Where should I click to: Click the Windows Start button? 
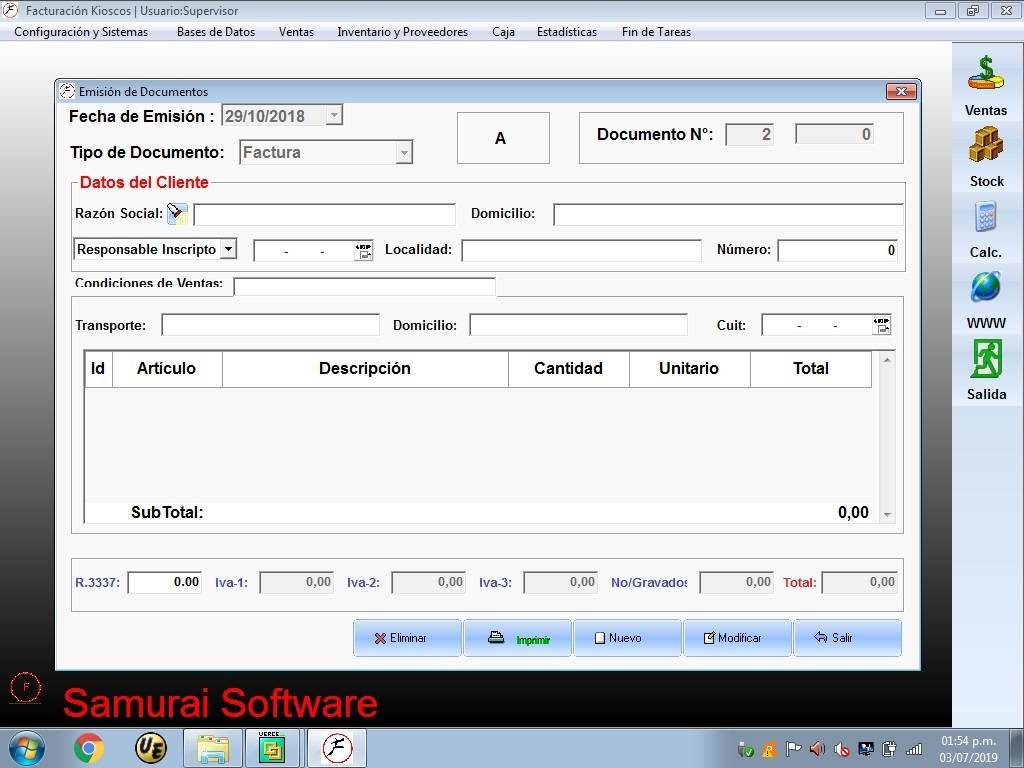click(27, 748)
